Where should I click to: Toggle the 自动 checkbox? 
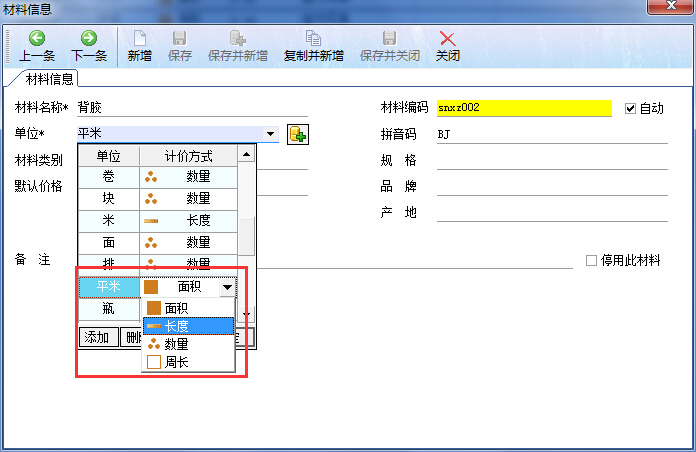click(630, 108)
